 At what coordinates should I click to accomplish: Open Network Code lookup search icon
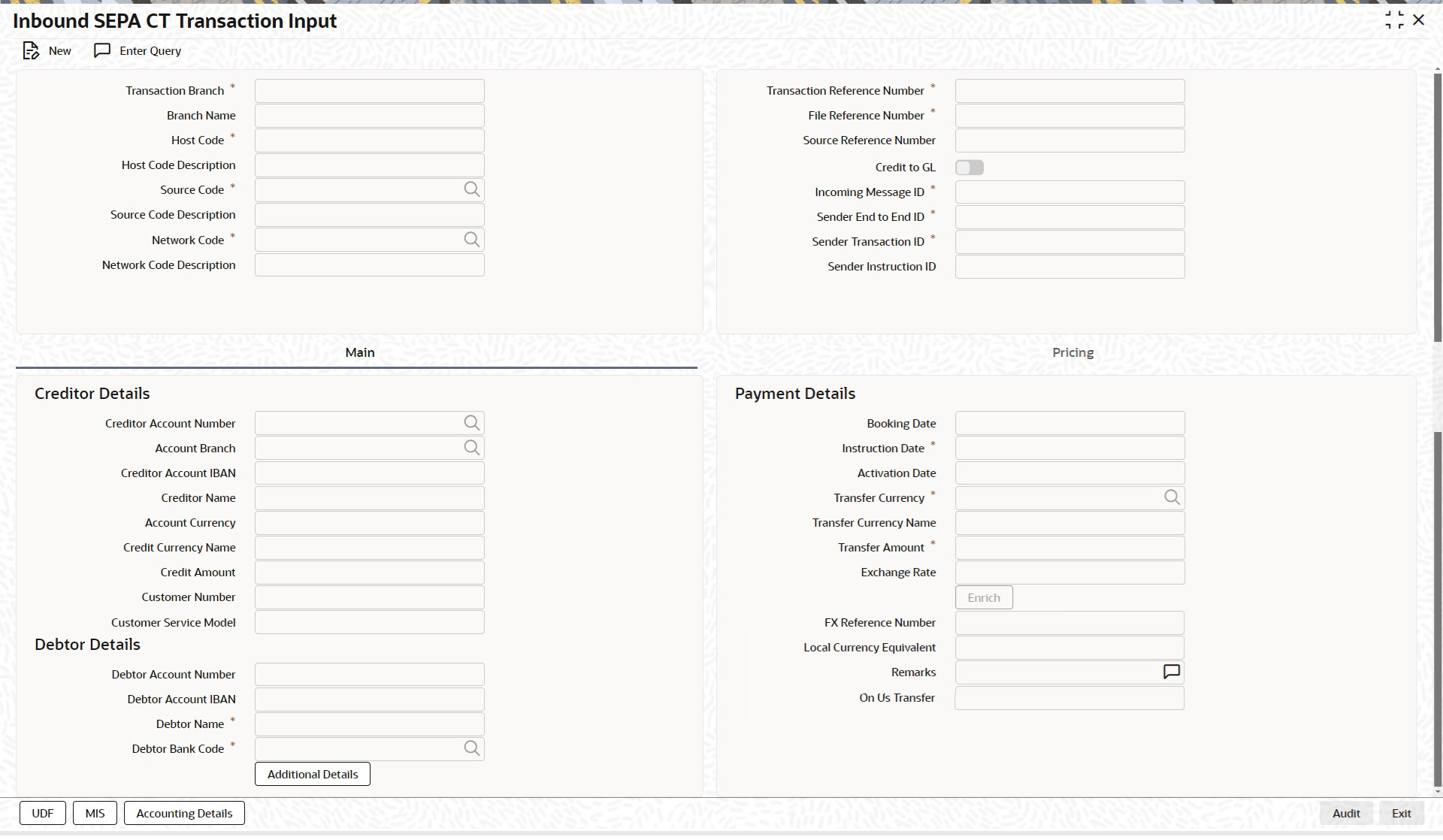471,240
